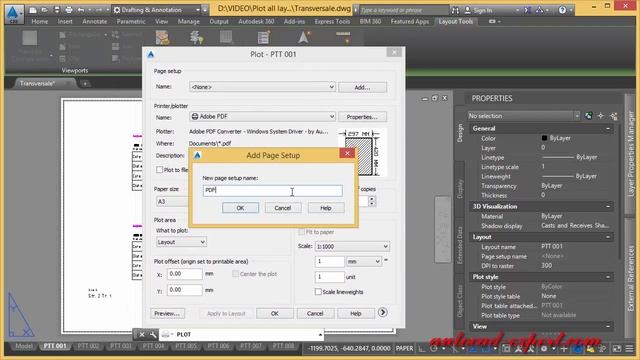640x360 pixels.
Task: Click the Open file icon in quick access toolbar
Action: pos(44,10)
